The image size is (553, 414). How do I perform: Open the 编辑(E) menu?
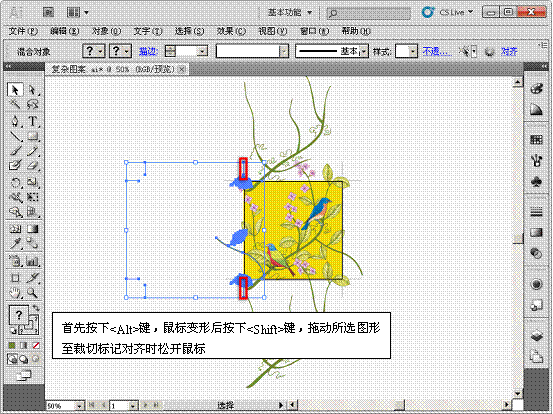pos(64,31)
